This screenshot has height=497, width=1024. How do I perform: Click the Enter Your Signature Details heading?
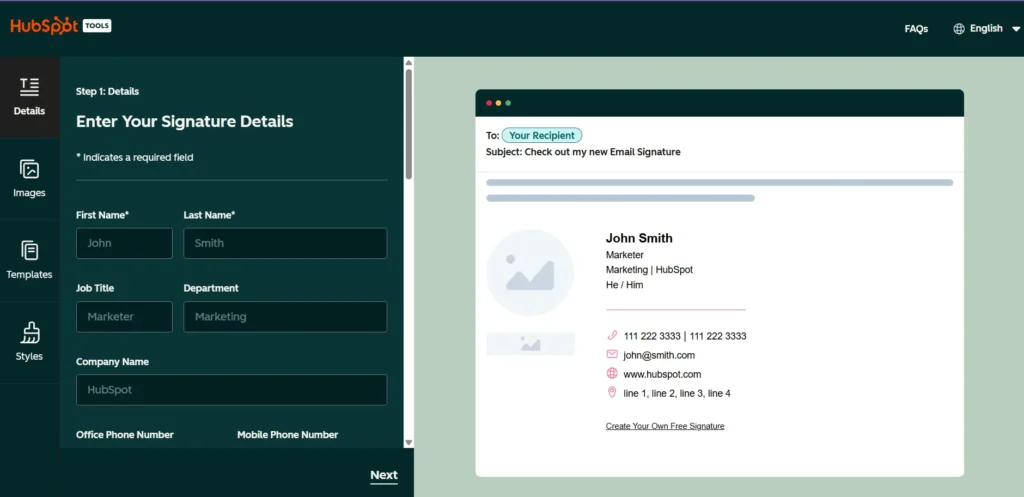[184, 121]
